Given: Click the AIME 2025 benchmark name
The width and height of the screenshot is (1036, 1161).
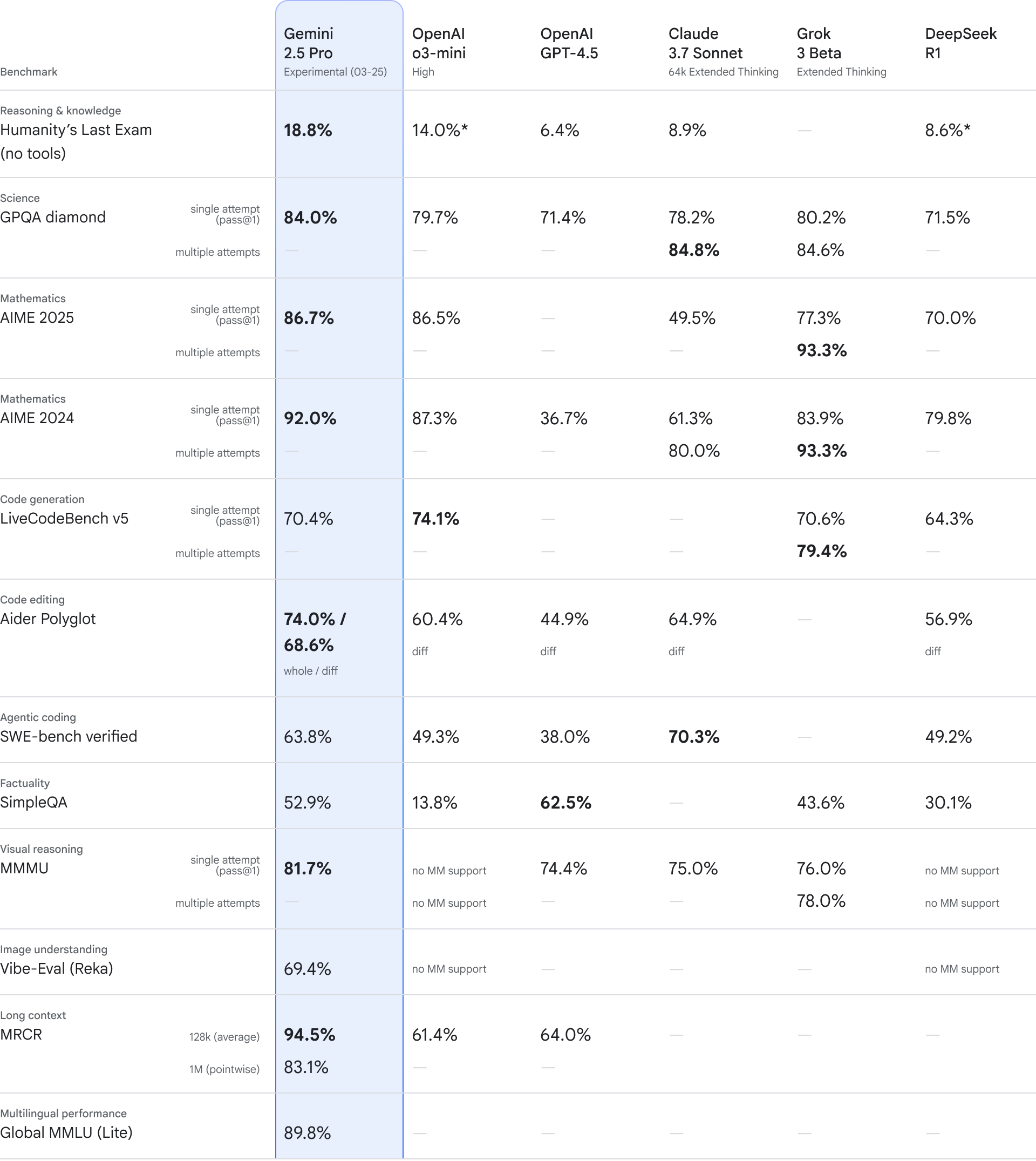Looking at the screenshot, I should tap(37, 318).
